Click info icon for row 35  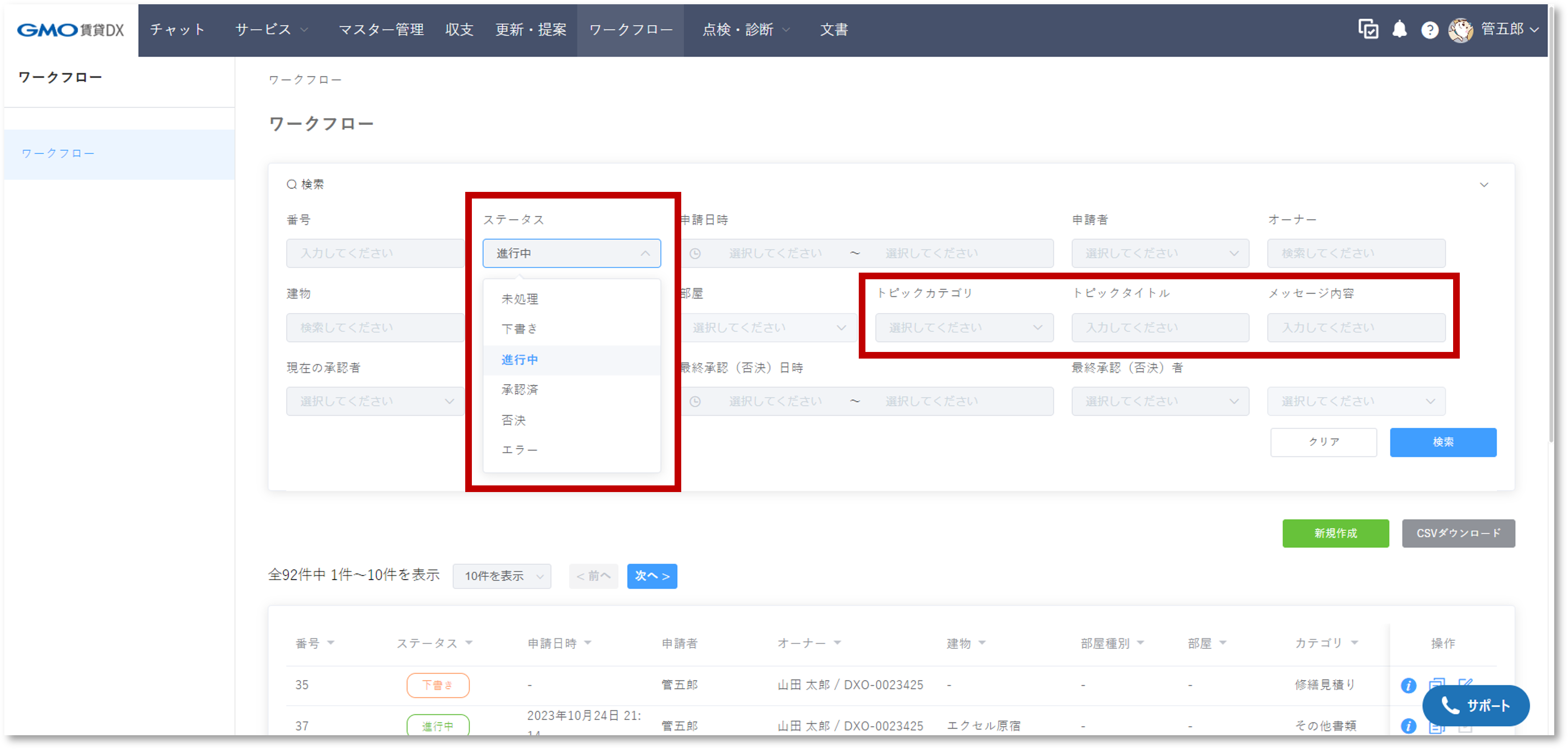1408,685
